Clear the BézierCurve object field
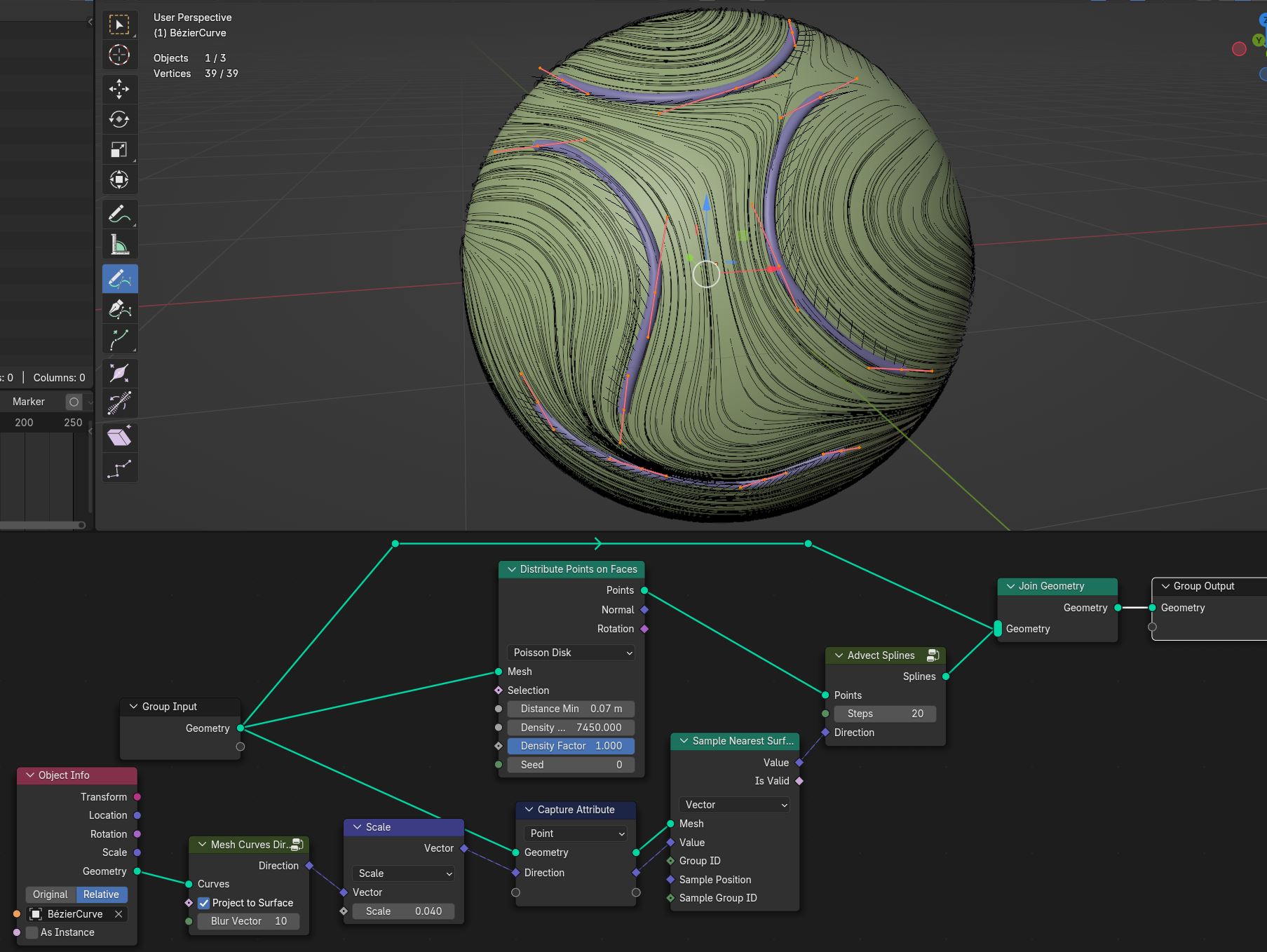The image size is (1267, 952). tap(118, 914)
